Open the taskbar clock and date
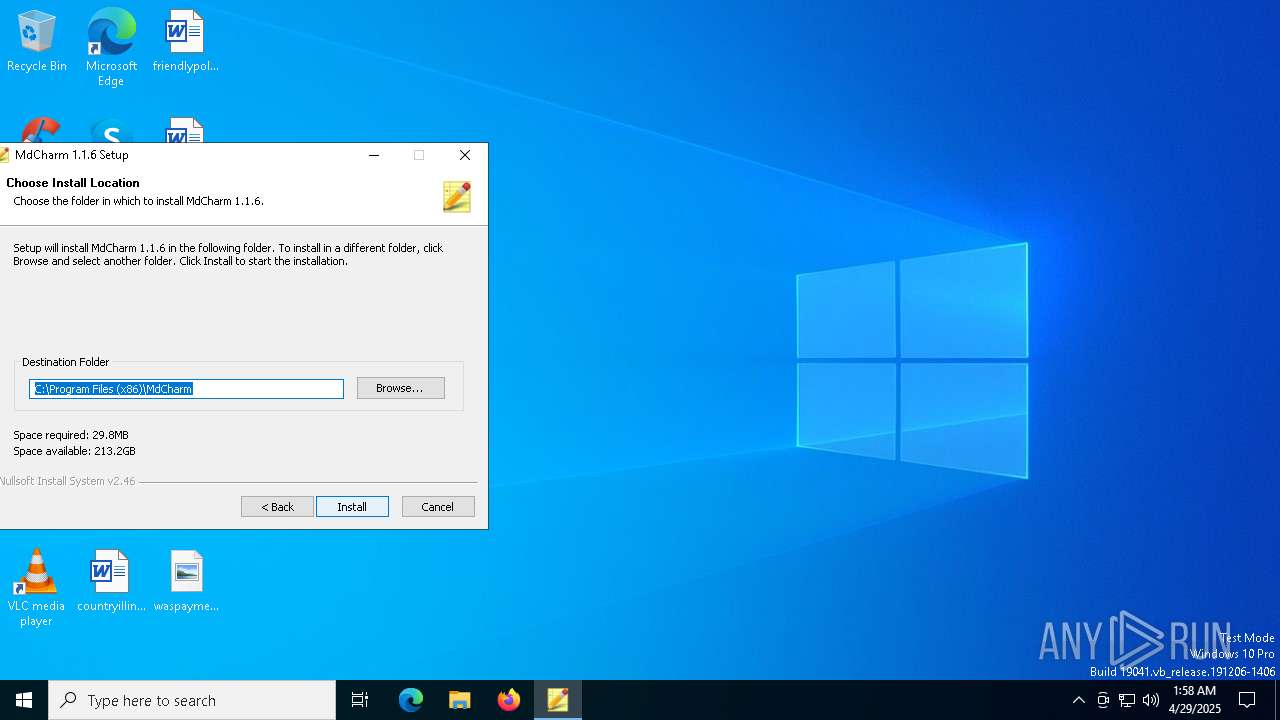This screenshot has width=1280, height=720. 1194,700
